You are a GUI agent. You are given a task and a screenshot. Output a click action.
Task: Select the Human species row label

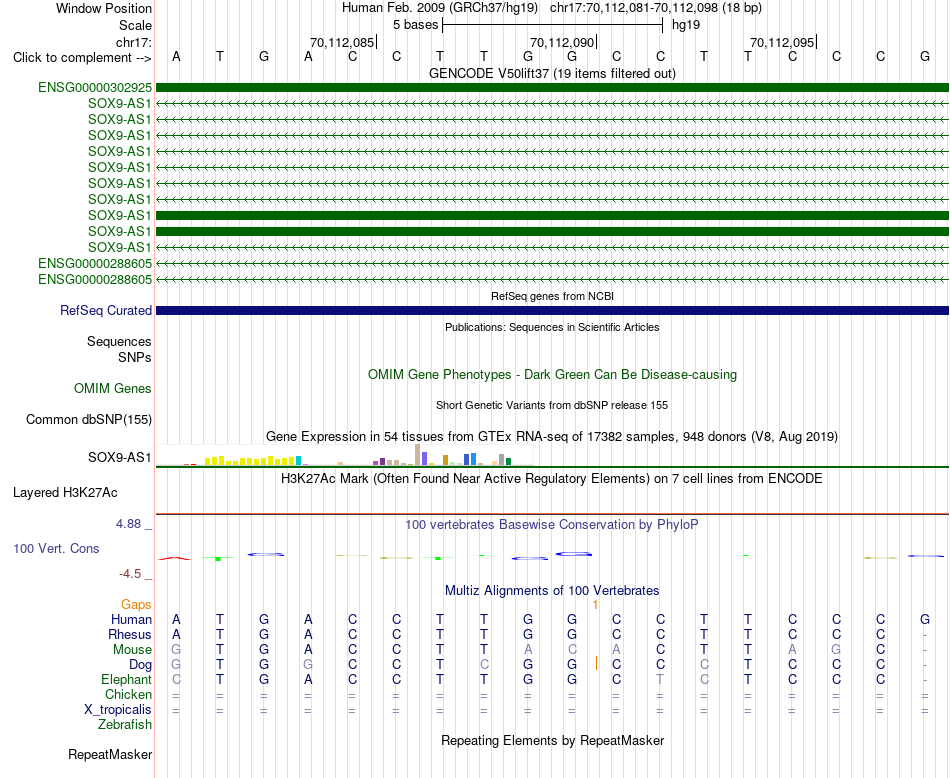(131, 619)
